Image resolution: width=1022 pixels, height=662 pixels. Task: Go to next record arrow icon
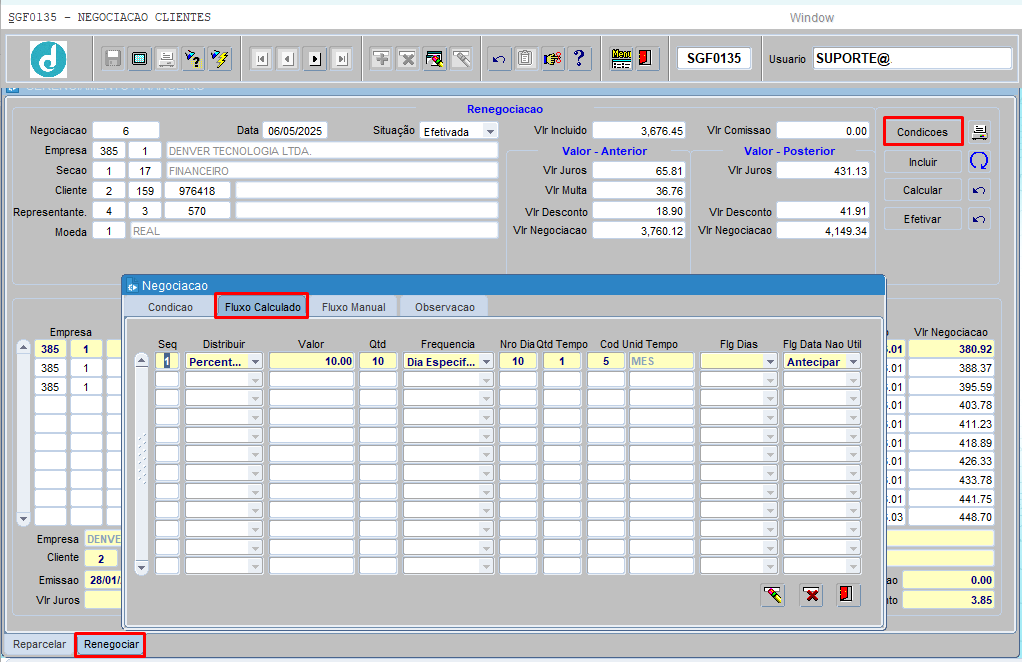(315, 59)
